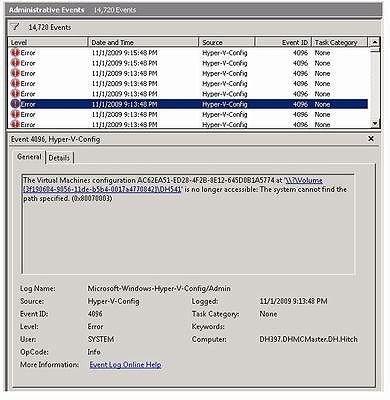Viewport: 390px width, 400px height.
Task: Follow the \\?\Volume path link in the description
Action: [x=173, y=185]
